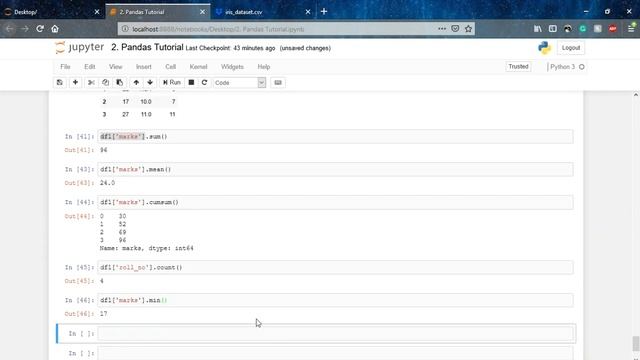Close the 2. Pandas Tutorial browser tab
The height and width of the screenshot is (360, 640).
point(202,12)
